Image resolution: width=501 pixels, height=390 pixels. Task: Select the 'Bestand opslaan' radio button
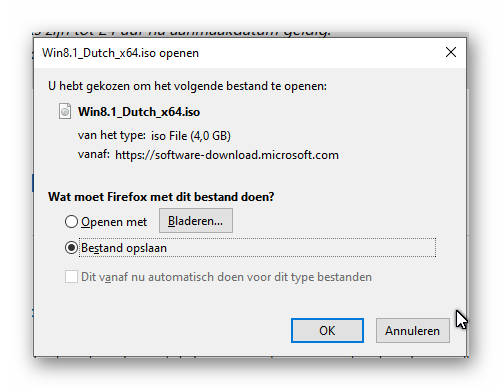(71, 248)
